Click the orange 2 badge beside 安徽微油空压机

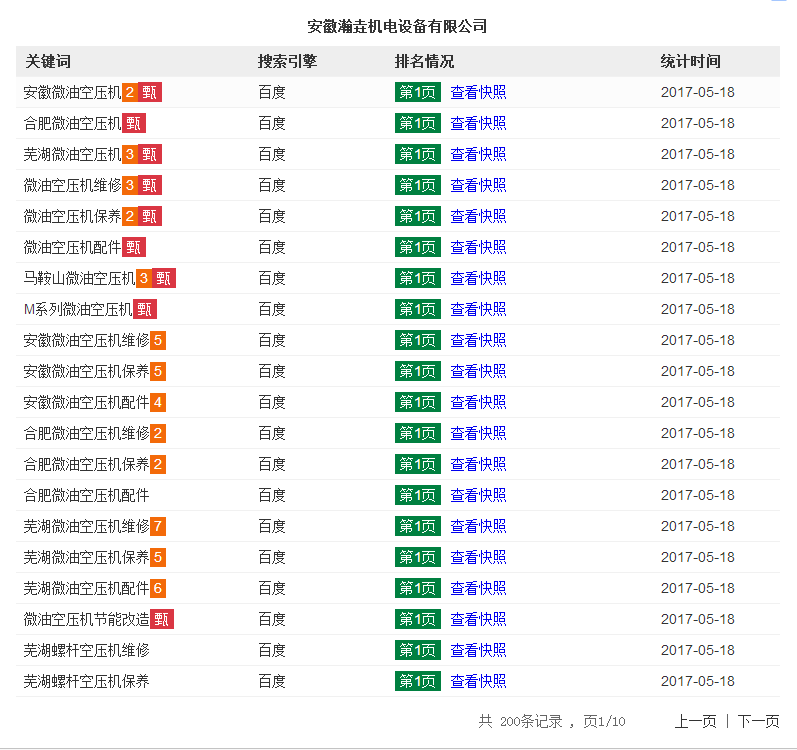[129, 92]
